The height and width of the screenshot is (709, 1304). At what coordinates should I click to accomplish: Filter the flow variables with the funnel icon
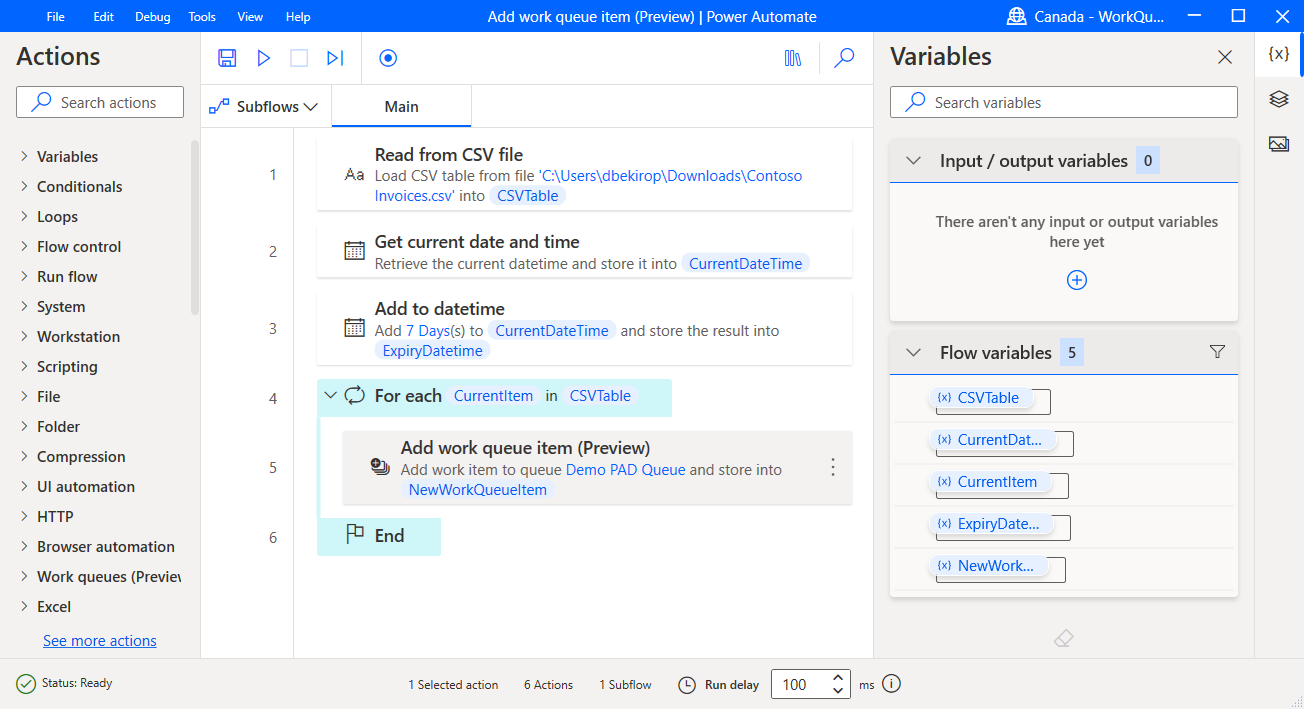1217,352
